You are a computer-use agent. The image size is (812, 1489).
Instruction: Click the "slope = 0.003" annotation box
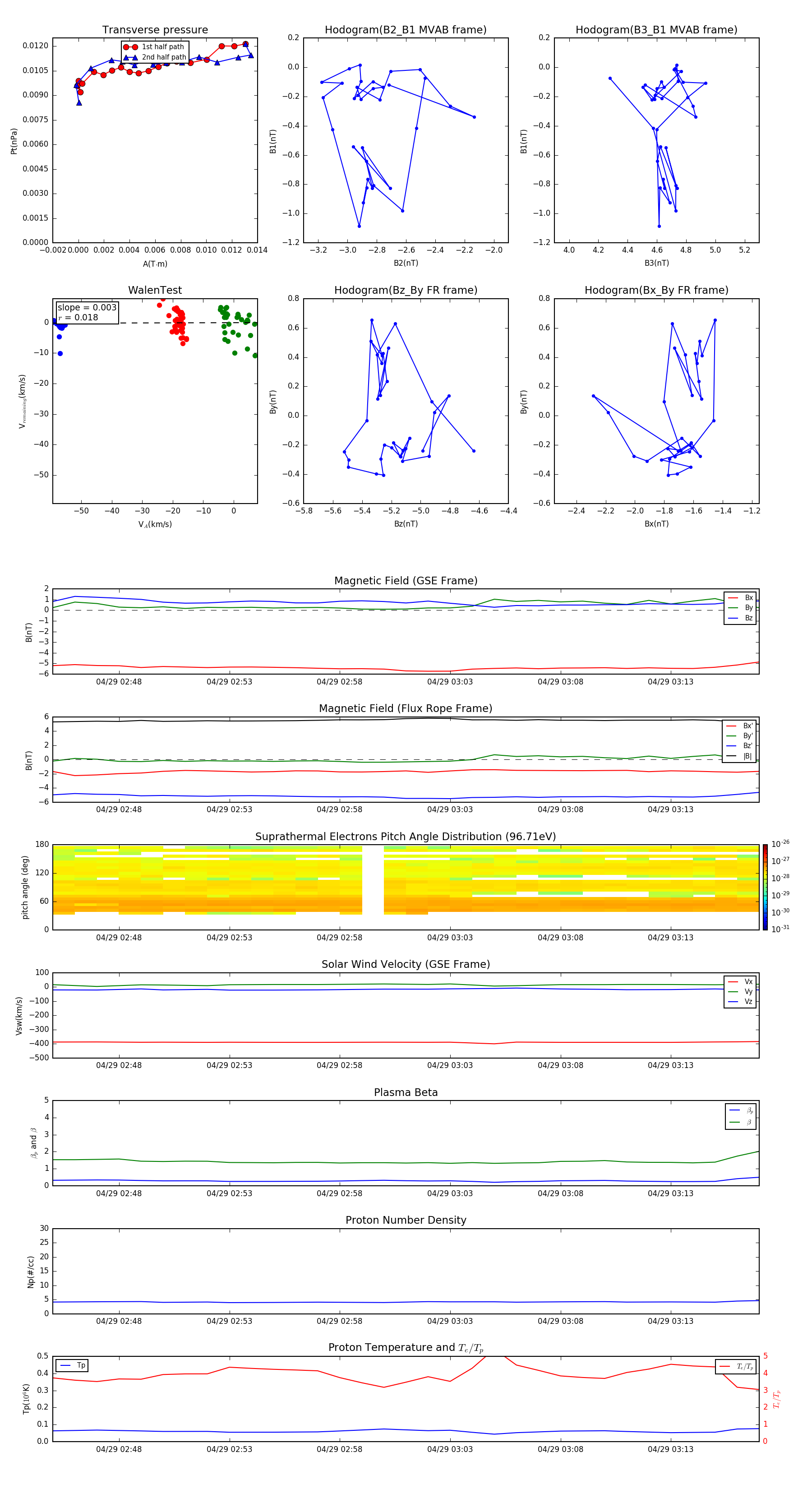[x=87, y=312]
